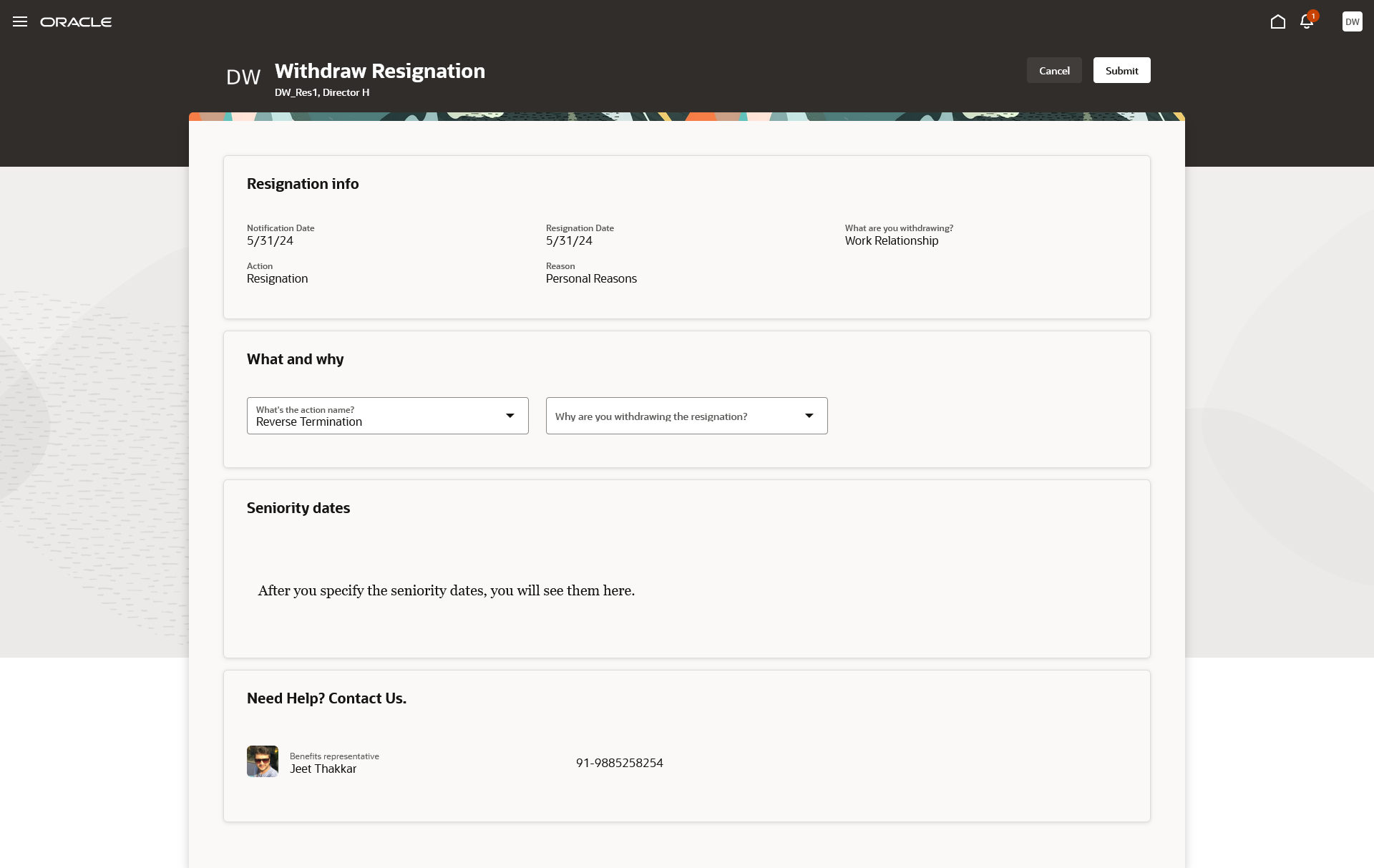
Task: Click the red notification count badge
Action: click(x=1313, y=16)
